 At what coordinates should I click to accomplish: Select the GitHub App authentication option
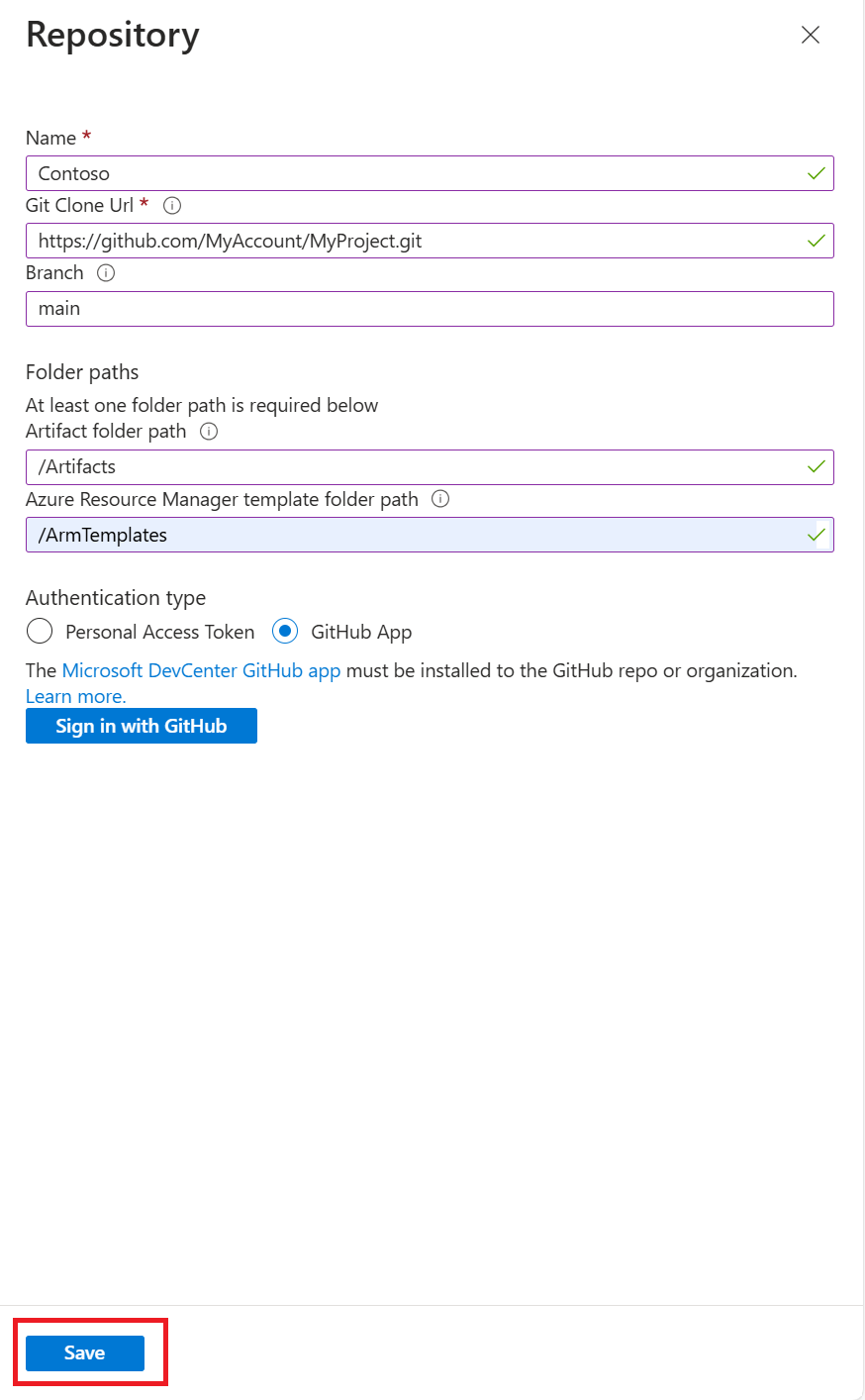tap(285, 631)
